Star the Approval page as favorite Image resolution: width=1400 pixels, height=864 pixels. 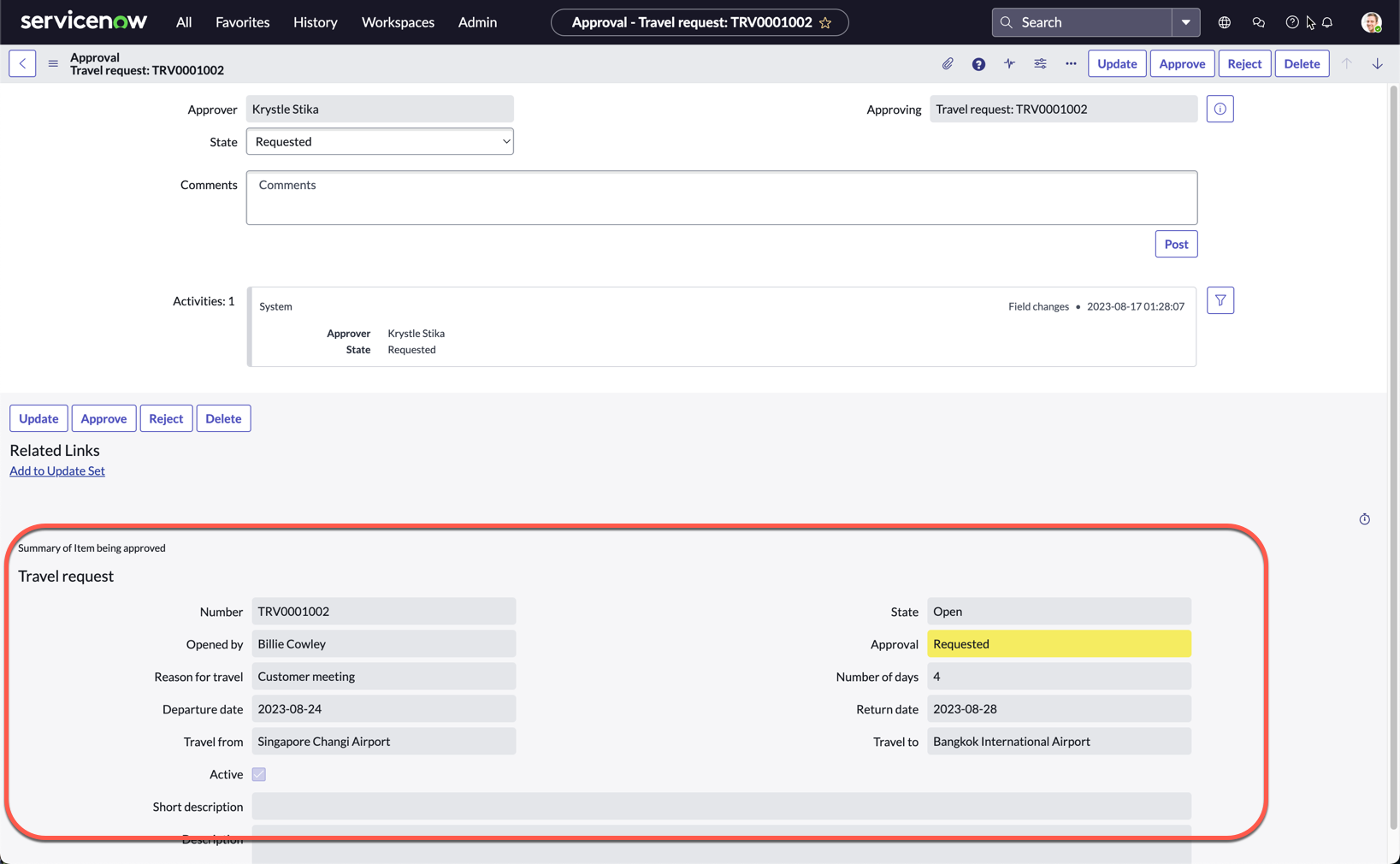click(x=825, y=23)
